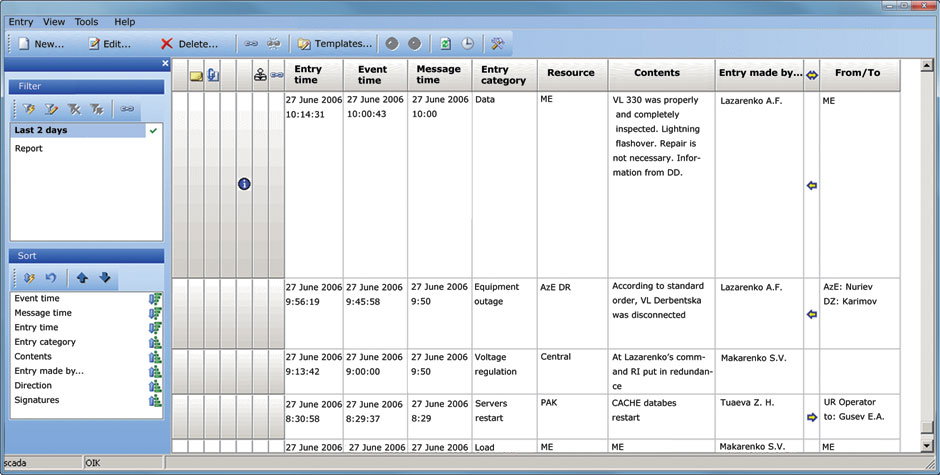Toggle sort direction icon for Message time

(x=155, y=313)
